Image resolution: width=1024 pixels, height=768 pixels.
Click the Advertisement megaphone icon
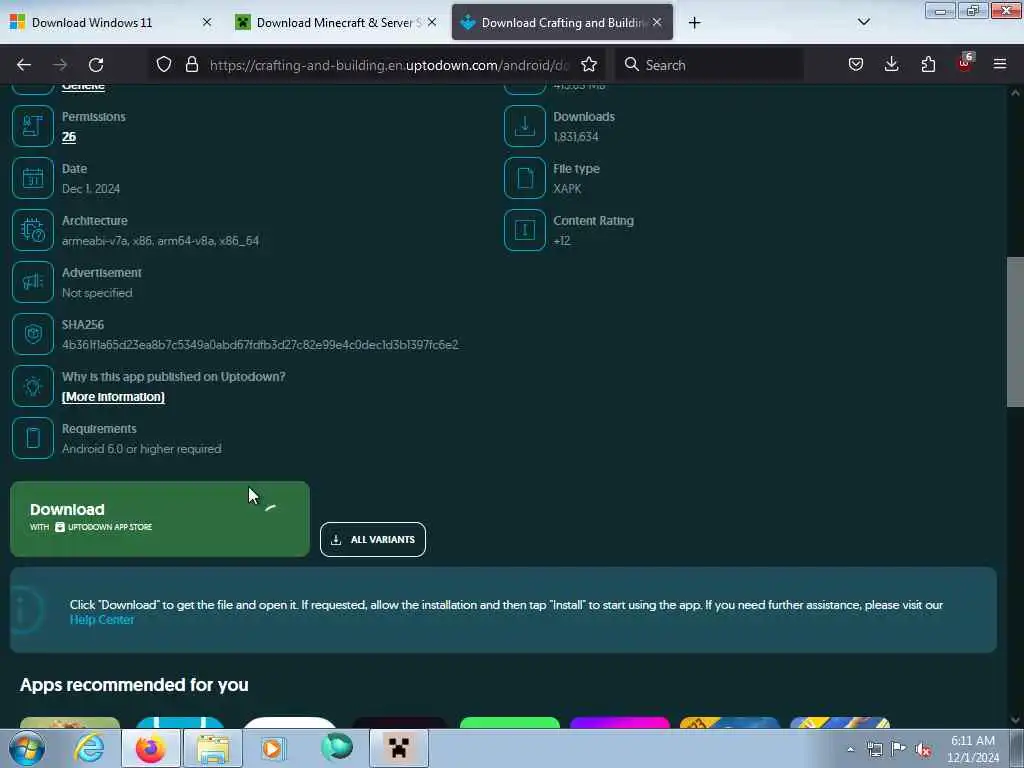33,282
